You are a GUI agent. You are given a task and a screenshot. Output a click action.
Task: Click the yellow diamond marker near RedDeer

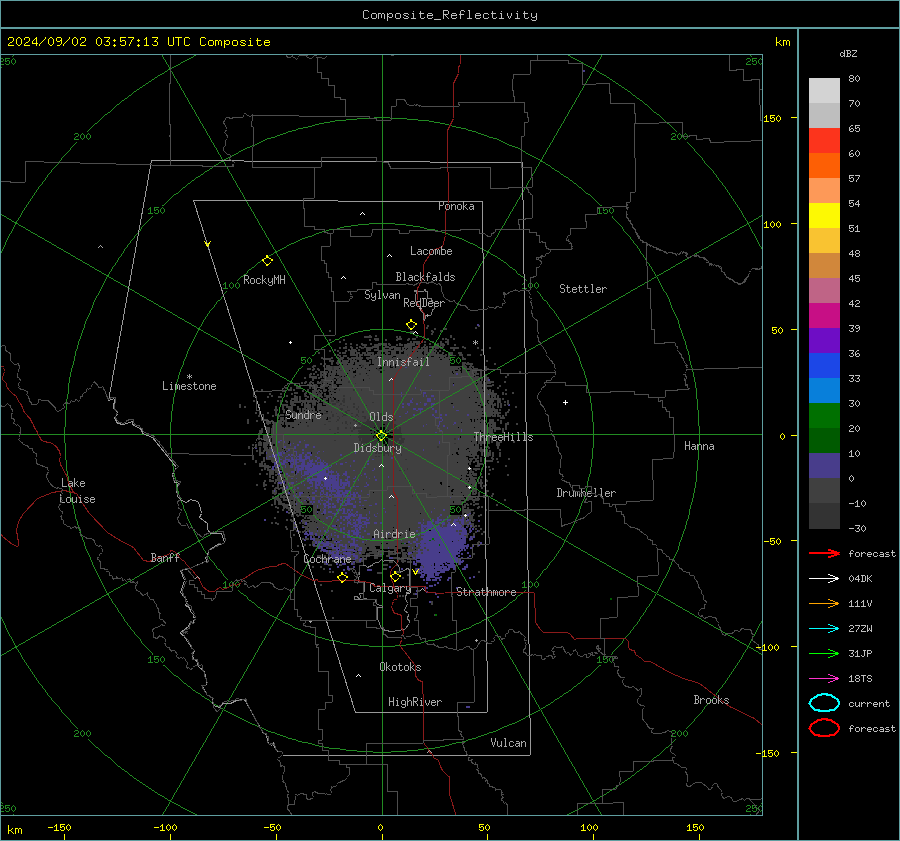(411, 325)
